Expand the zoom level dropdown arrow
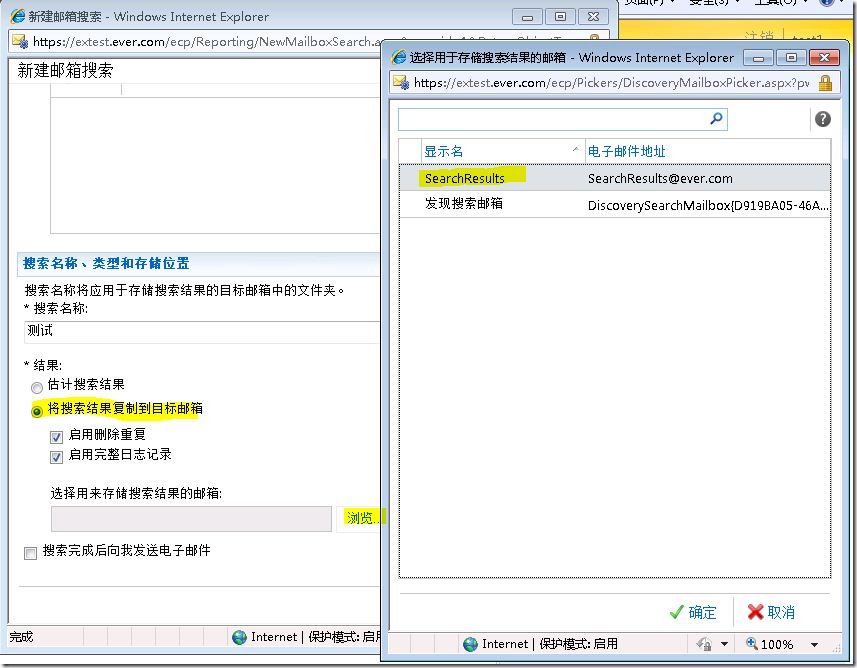 pos(815,645)
